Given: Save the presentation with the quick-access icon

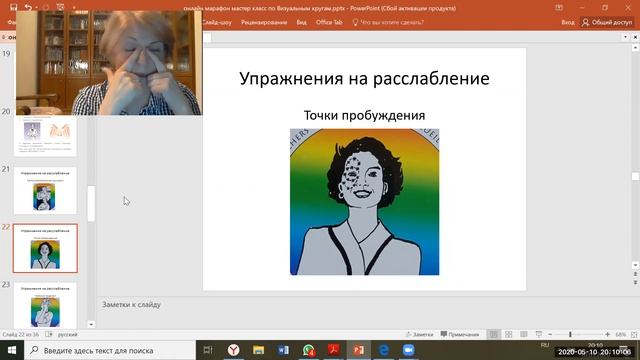Looking at the screenshot, I should tap(13, 7).
